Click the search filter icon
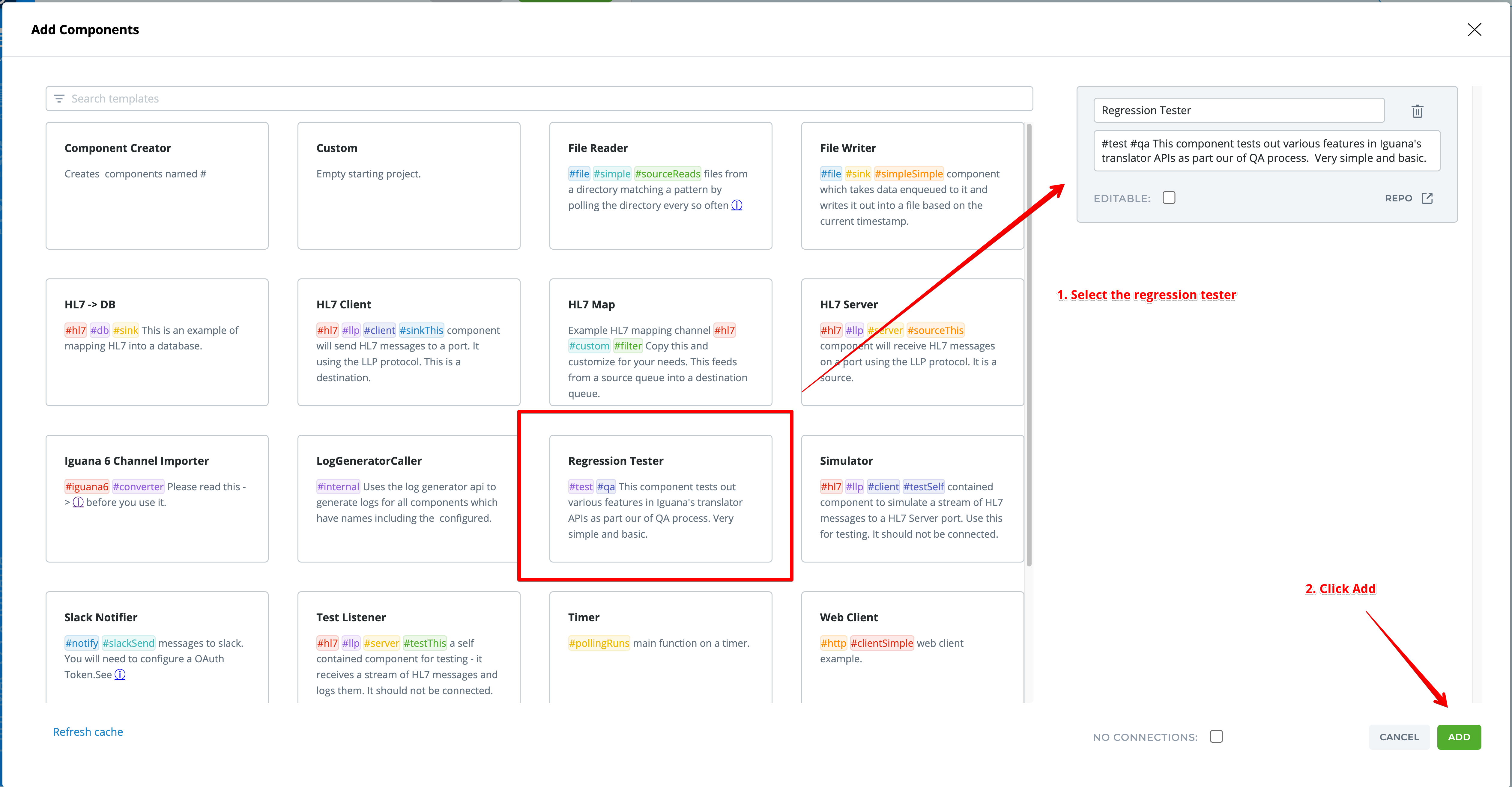 point(59,99)
